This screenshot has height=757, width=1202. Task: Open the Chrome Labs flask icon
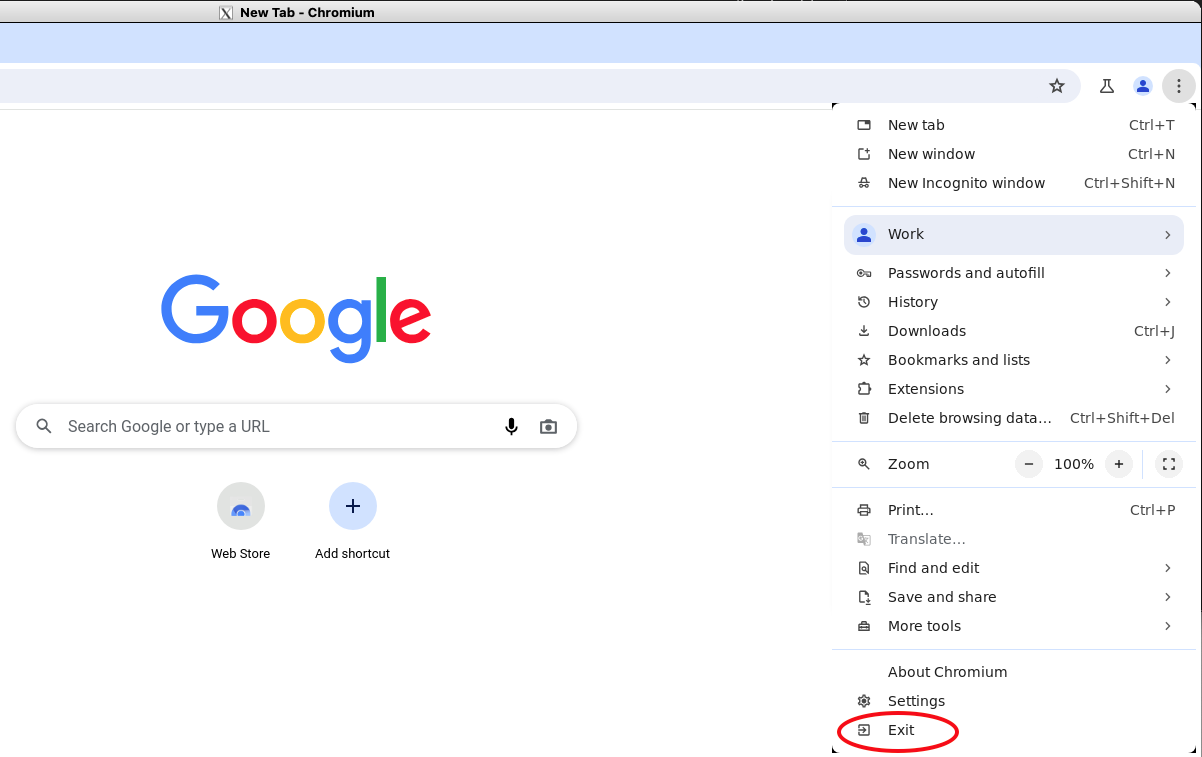[x=1106, y=86]
